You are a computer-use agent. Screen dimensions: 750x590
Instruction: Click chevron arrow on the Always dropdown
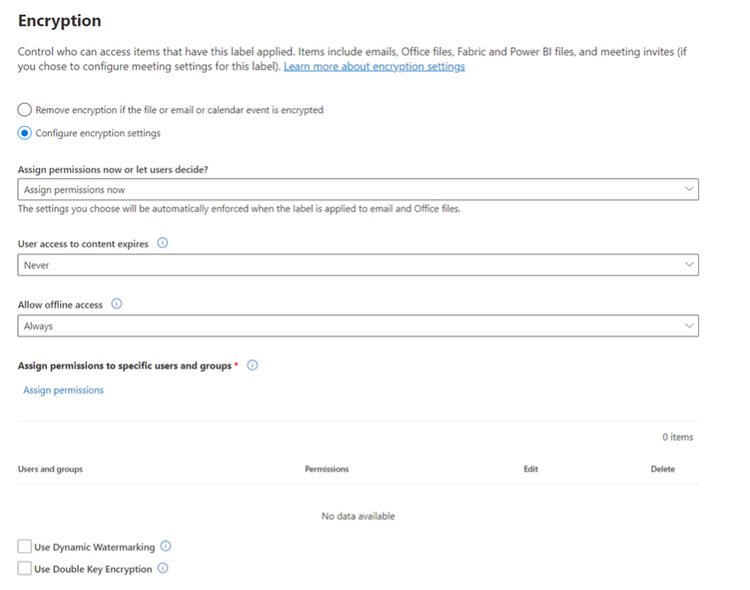point(688,325)
